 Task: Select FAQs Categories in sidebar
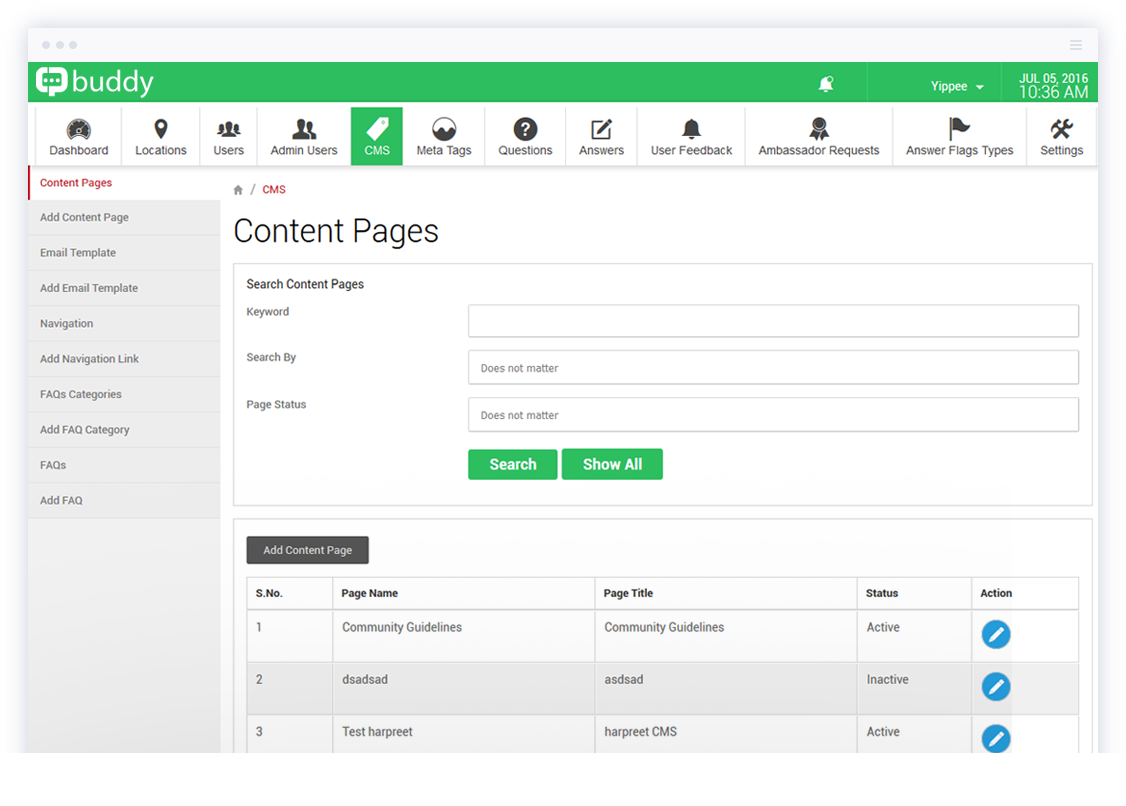81,394
